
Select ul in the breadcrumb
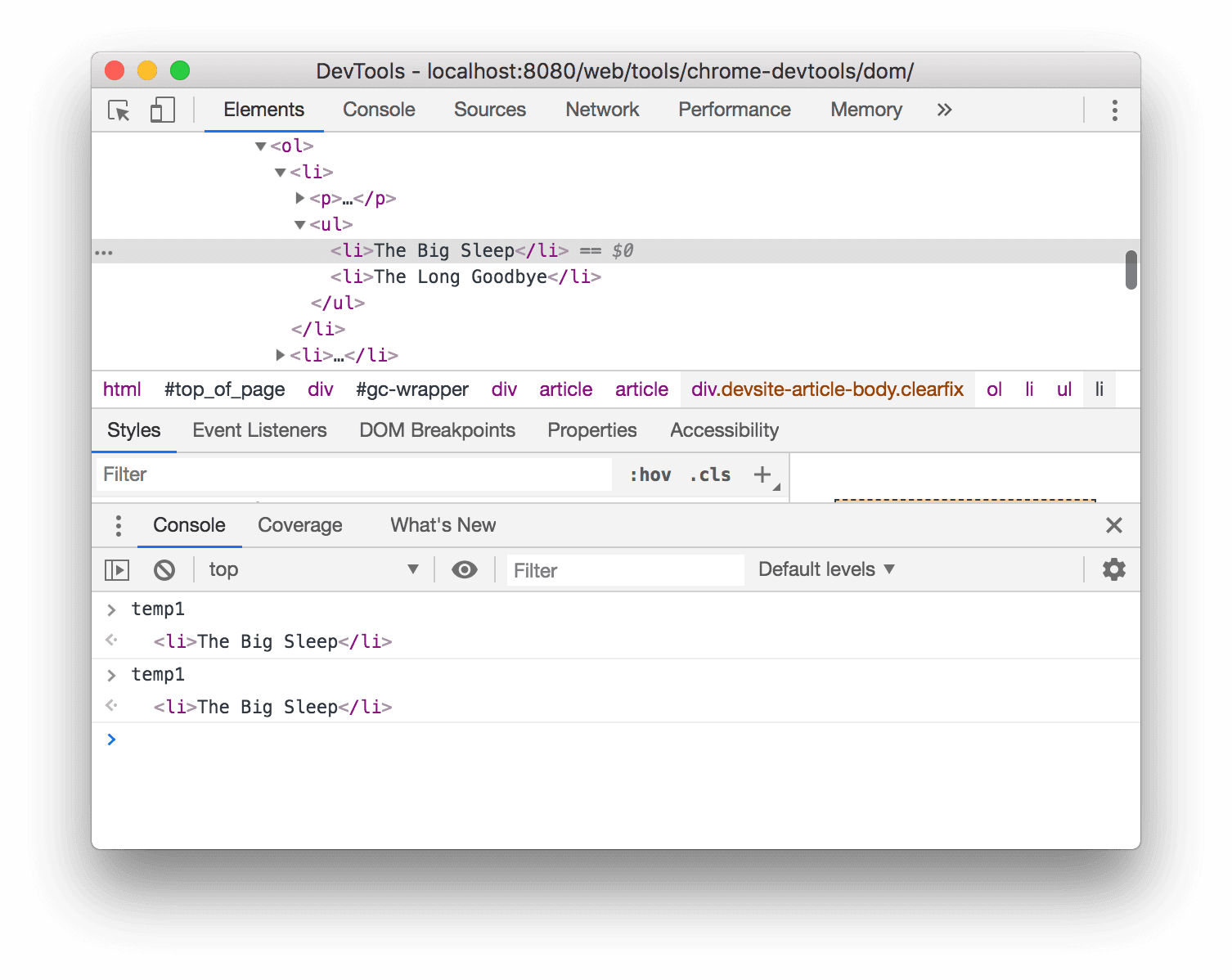1063,389
